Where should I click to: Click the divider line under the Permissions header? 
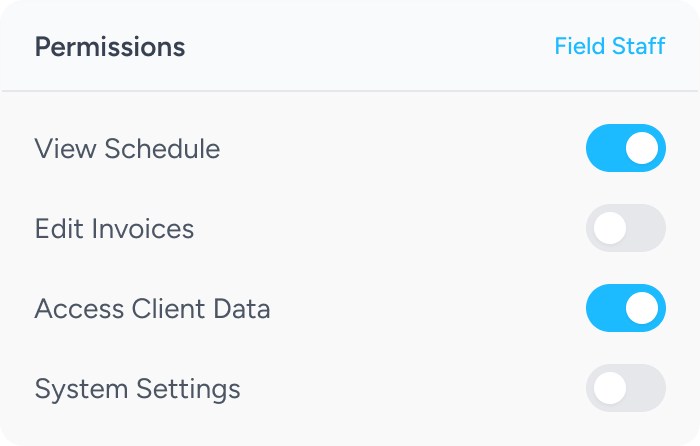coord(350,91)
